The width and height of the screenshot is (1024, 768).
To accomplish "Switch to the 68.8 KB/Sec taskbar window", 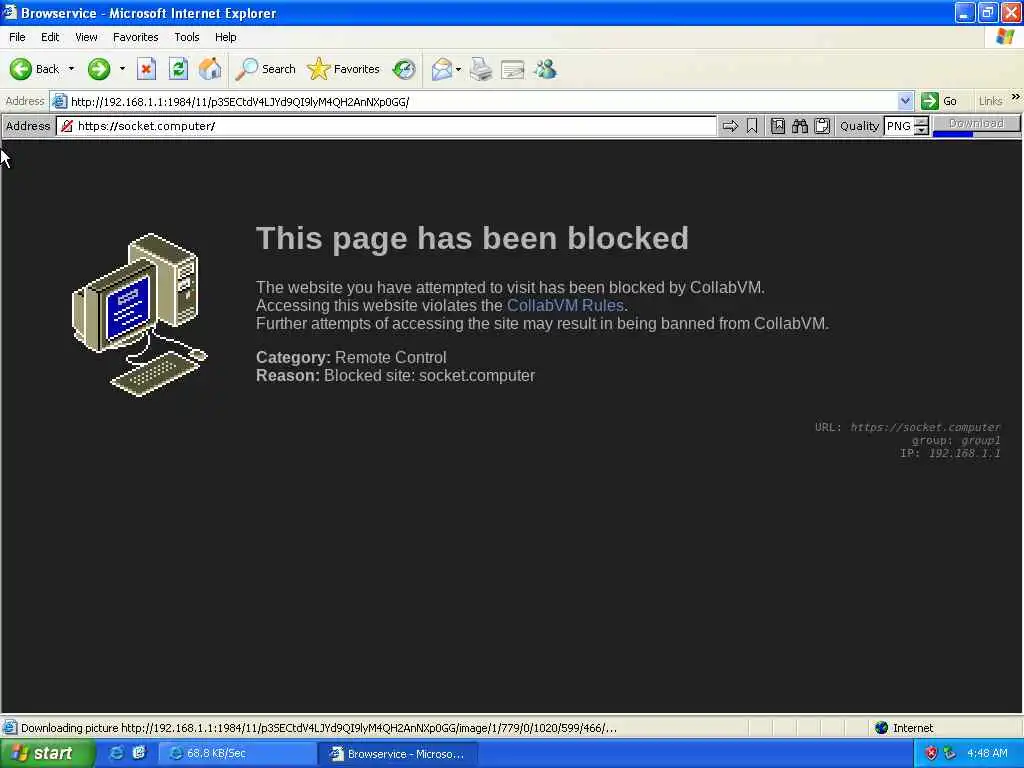I will 236,753.
